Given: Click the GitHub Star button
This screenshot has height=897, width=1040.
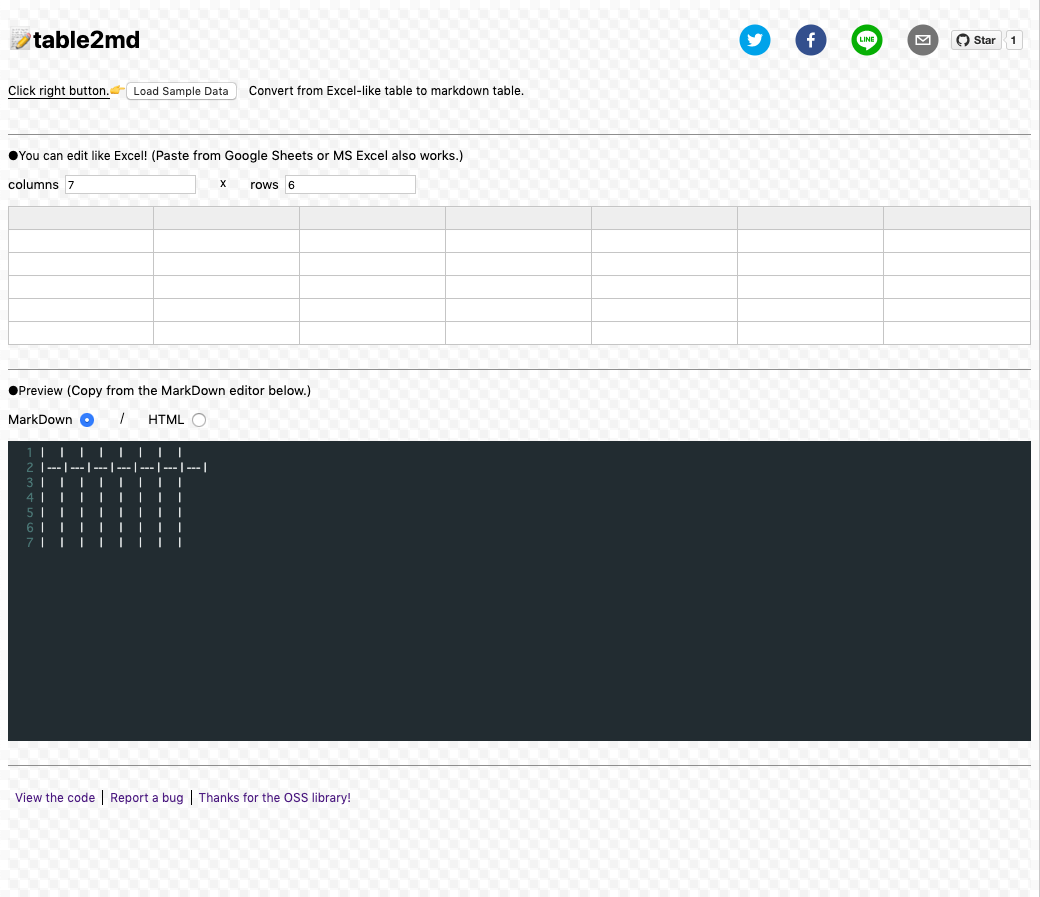Looking at the screenshot, I should click(976, 40).
